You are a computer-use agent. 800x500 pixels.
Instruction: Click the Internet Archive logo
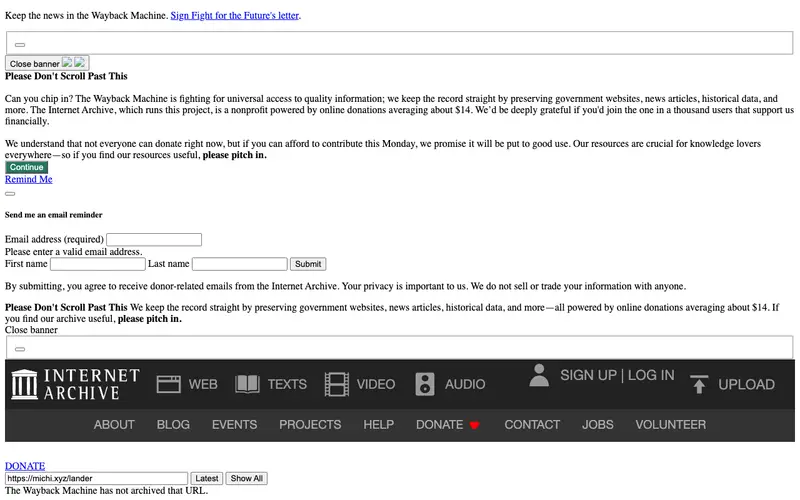[x=76, y=384]
